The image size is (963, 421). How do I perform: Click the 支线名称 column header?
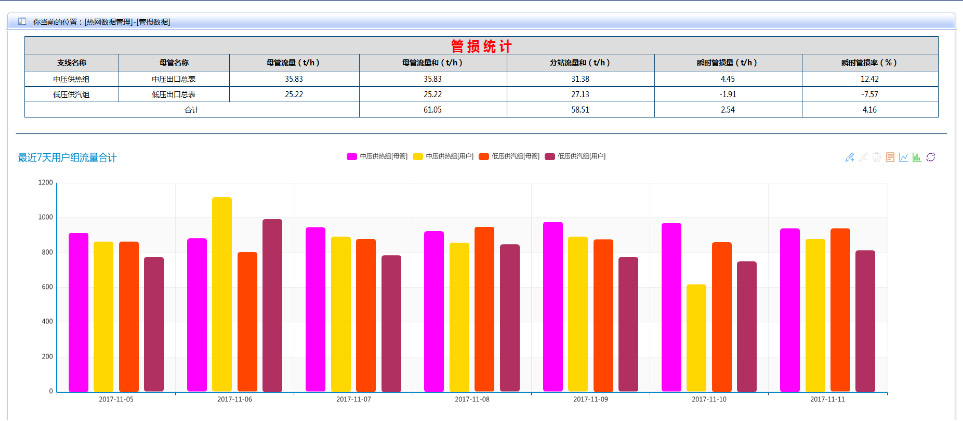coord(71,62)
